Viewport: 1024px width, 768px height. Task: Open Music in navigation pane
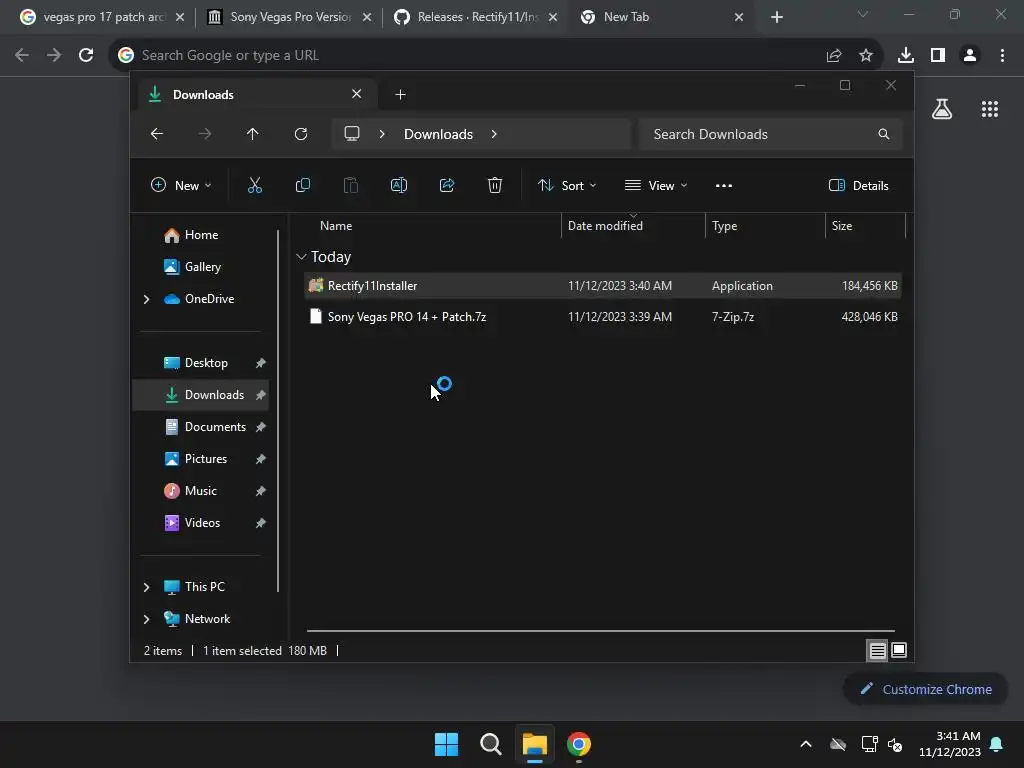tap(203, 491)
